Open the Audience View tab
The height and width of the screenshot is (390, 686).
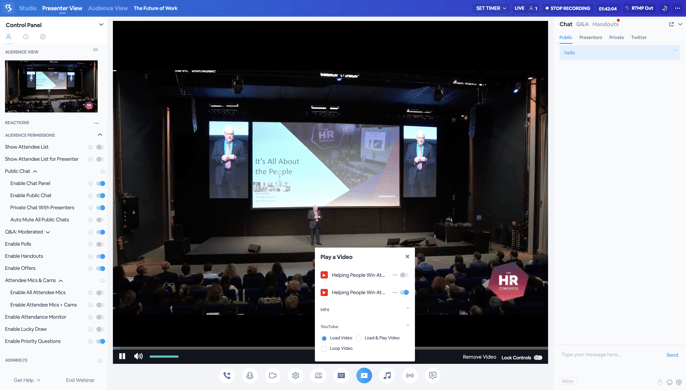(x=108, y=8)
